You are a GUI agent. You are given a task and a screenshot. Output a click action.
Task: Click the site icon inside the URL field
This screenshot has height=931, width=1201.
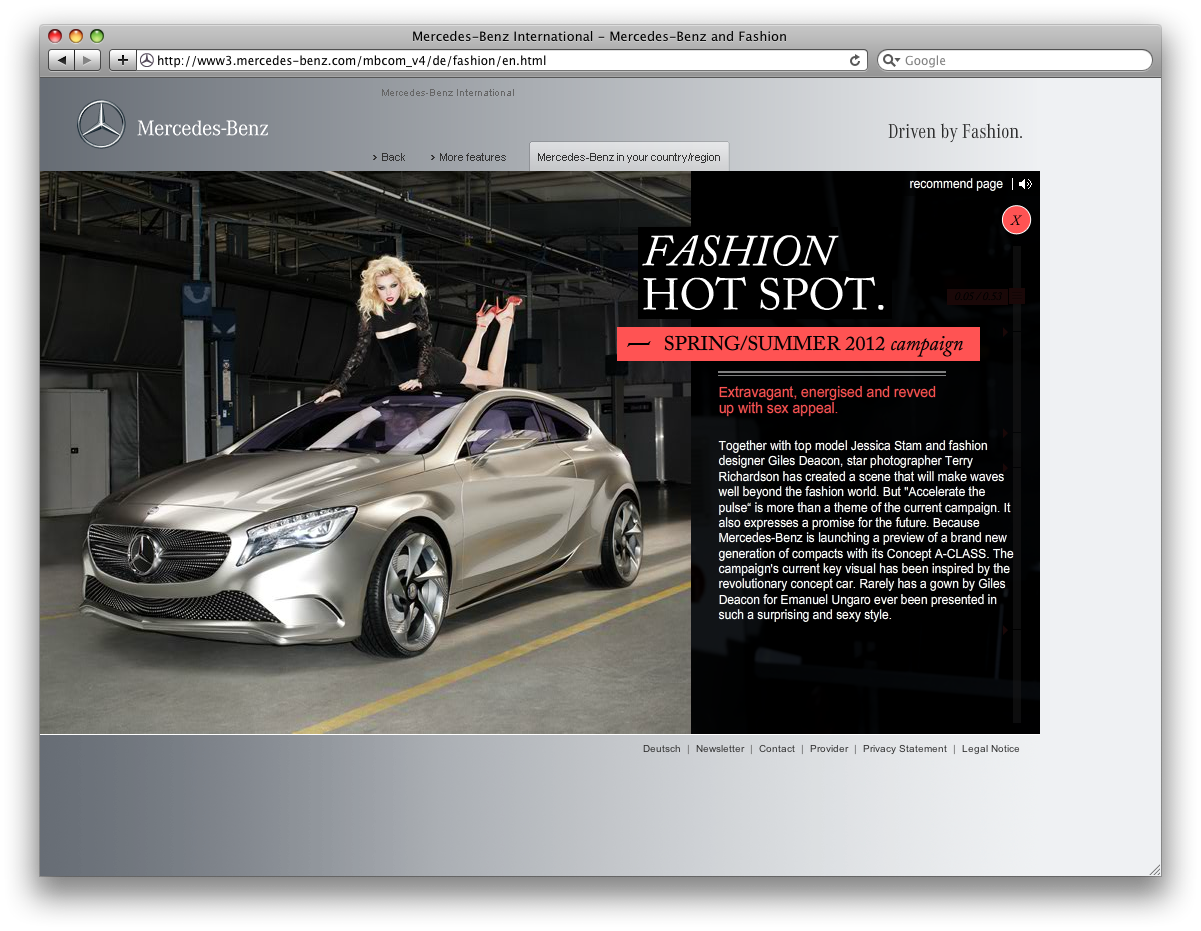(147, 60)
